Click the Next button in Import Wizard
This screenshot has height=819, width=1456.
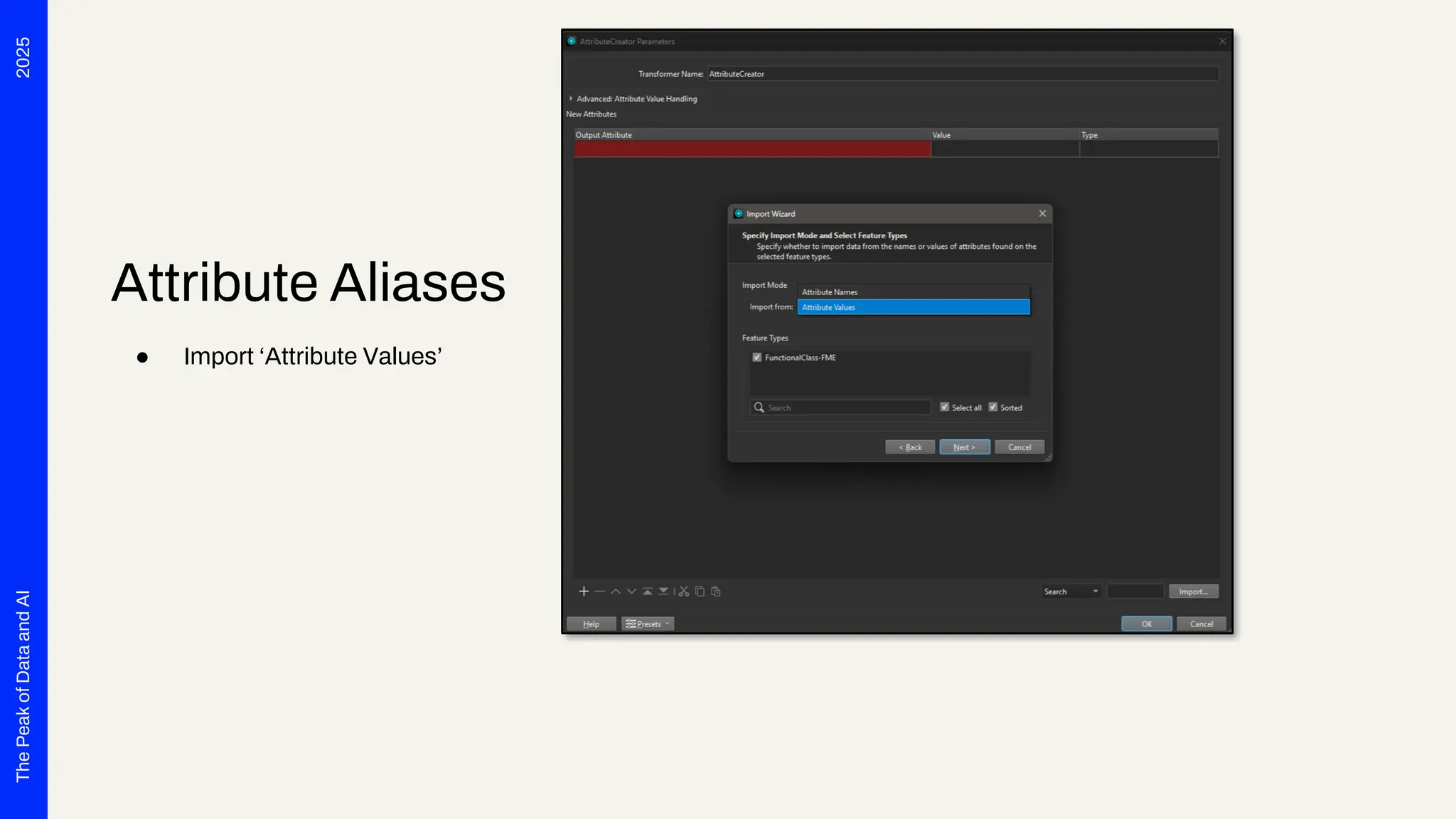click(x=965, y=447)
